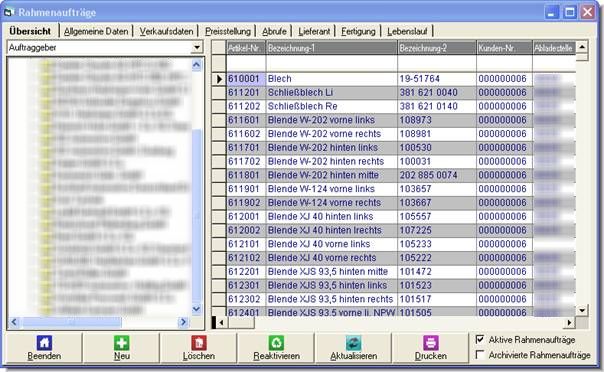The width and height of the screenshot is (604, 372).
Task: Switch to the Übersicht tab
Action: point(30,31)
